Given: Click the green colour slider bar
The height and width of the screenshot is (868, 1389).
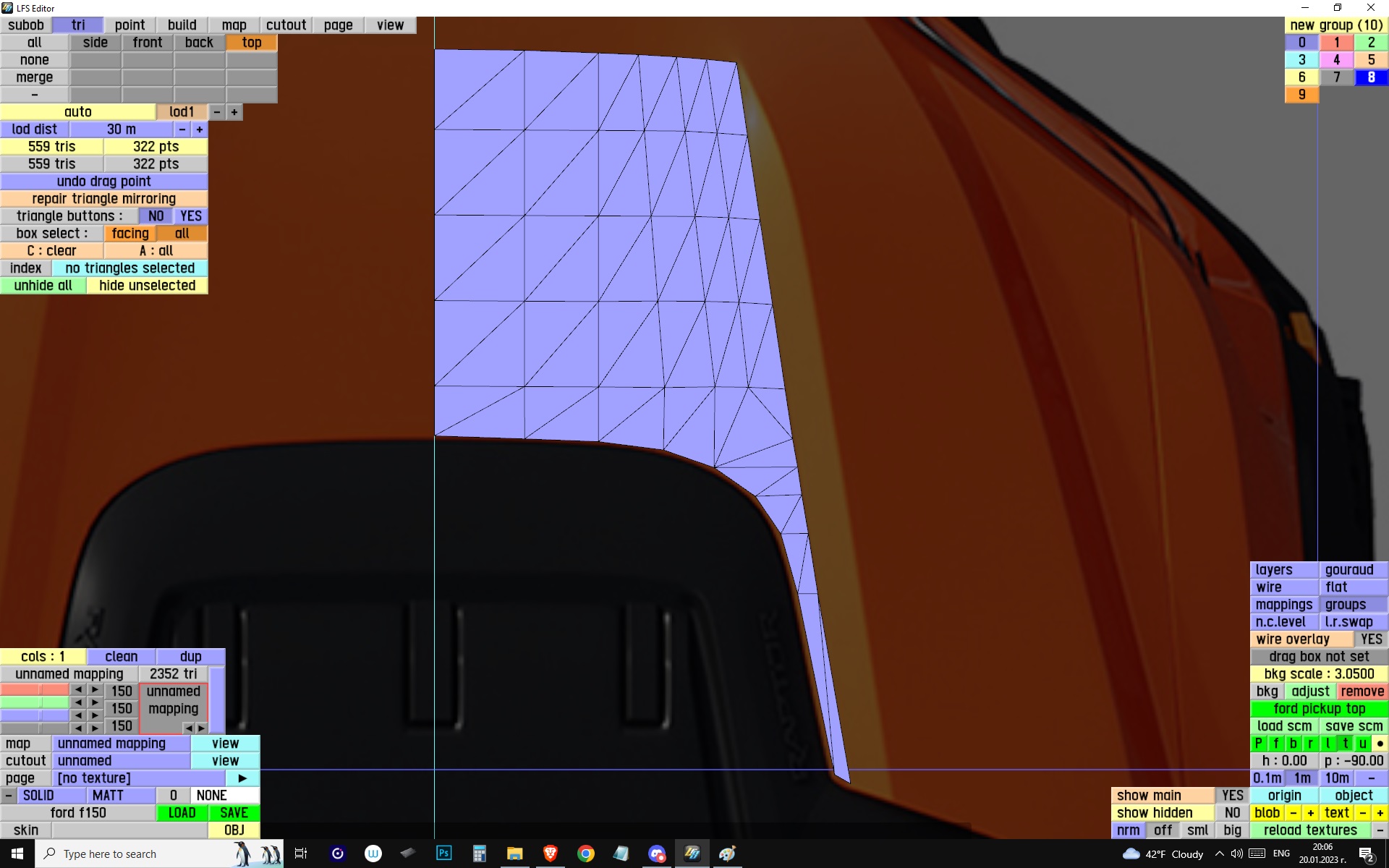Looking at the screenshot, I should point(34,702).
